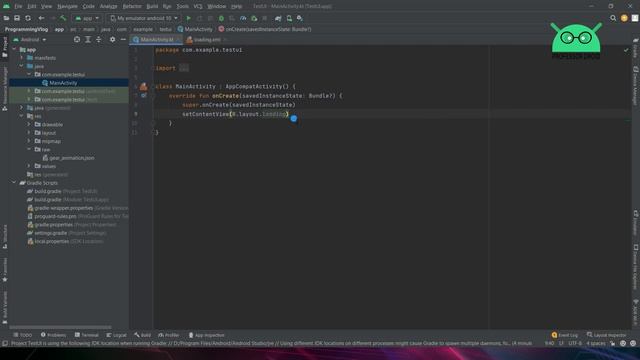640x360 pixels.
Task: Click ProgrammingVlog in the breadcrumb bar
Action: (x=27, y=29)
